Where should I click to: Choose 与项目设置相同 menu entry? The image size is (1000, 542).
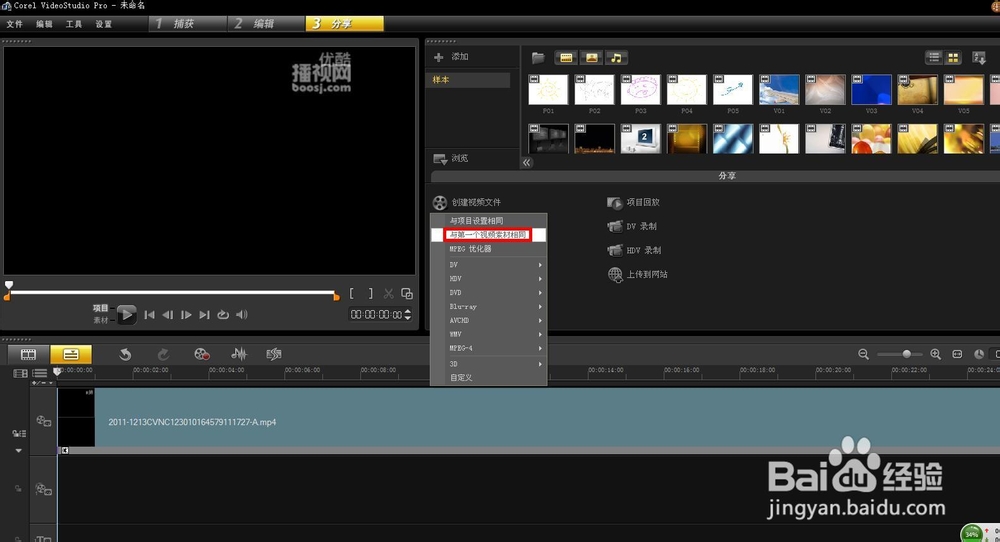(489, 221)
